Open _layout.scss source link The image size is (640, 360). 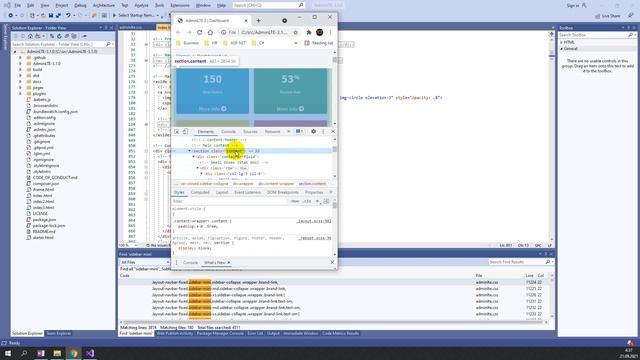tap(313, 221)
